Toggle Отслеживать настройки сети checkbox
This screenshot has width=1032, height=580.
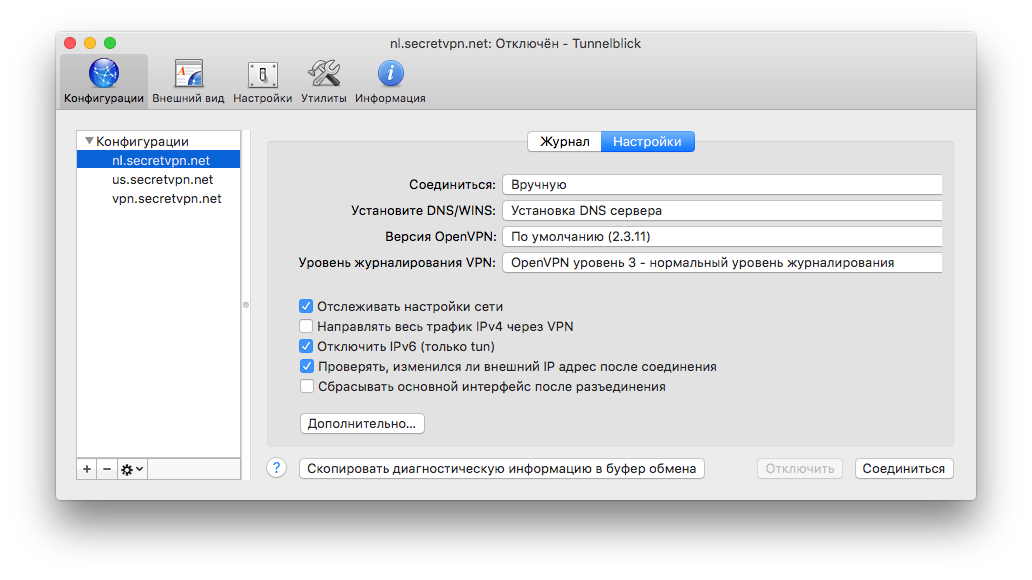[306, 306]
